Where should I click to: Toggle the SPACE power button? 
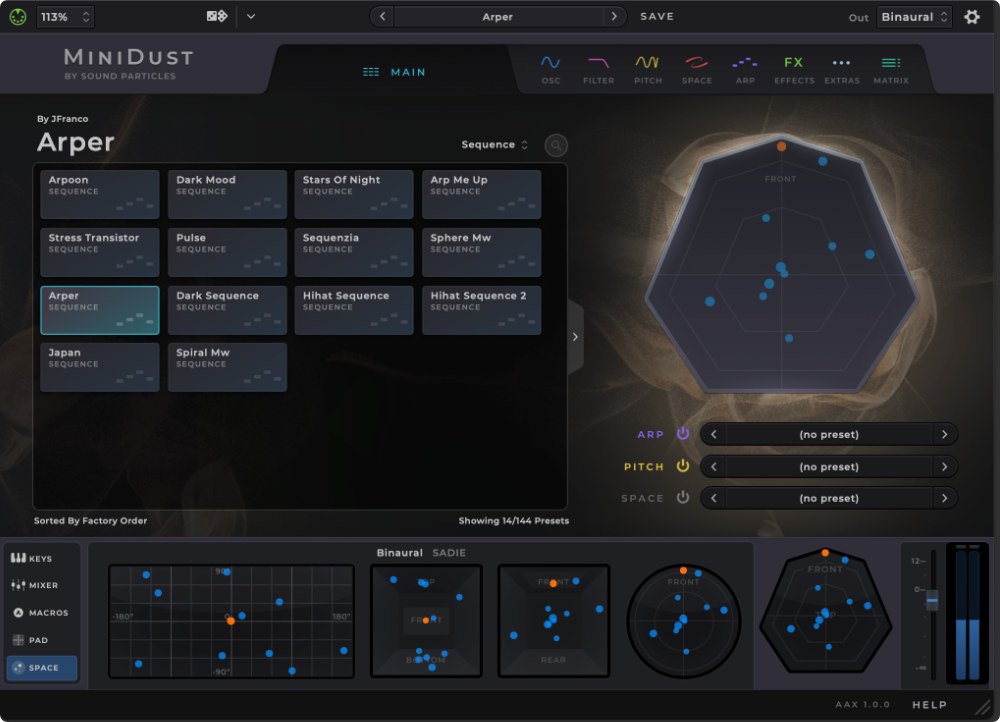pos(682,497)
